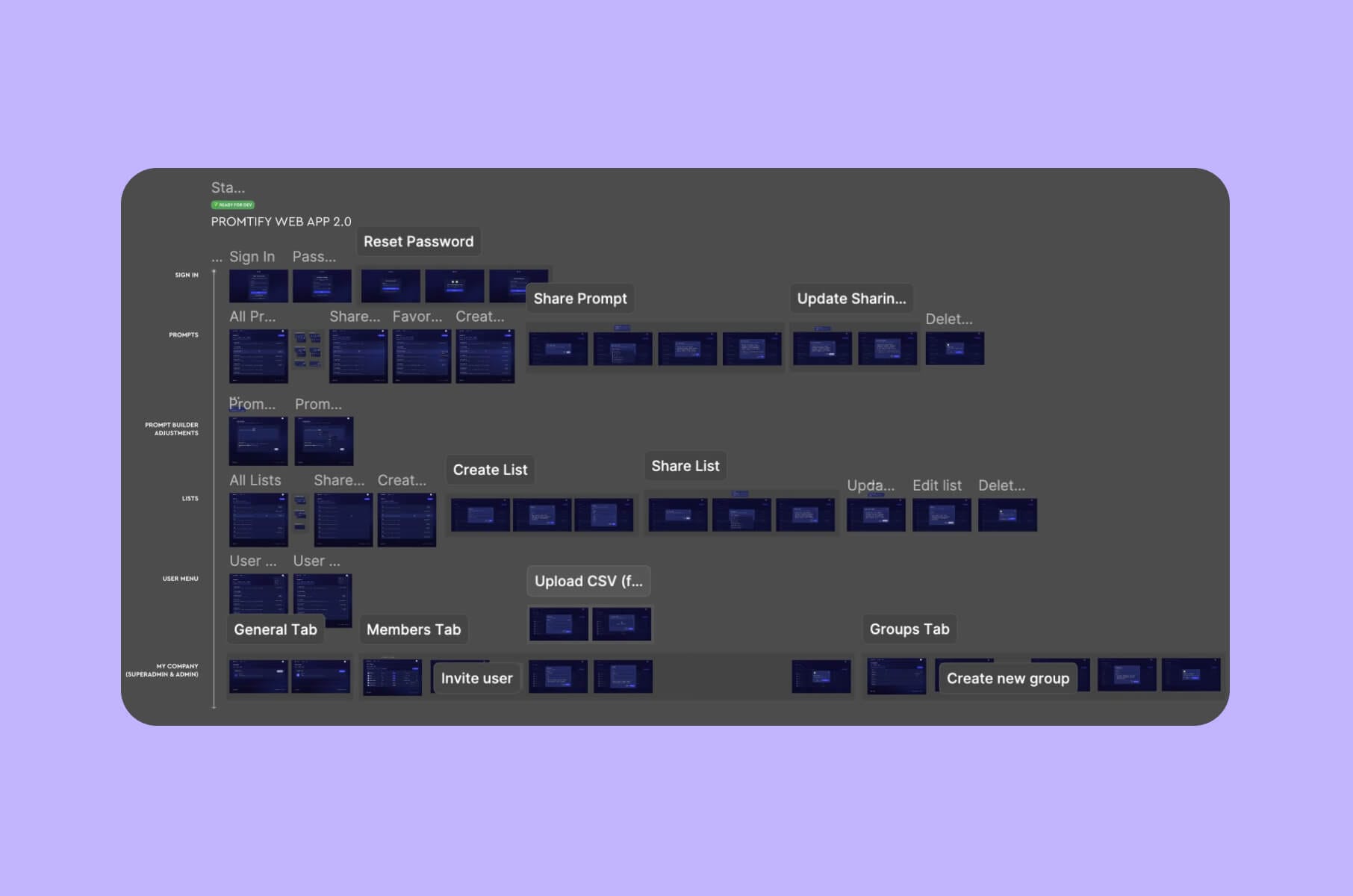Screen dimensions: 1353x896
Task: Click the "Upload CSV (f..." group label
Action: click(588, 581)
